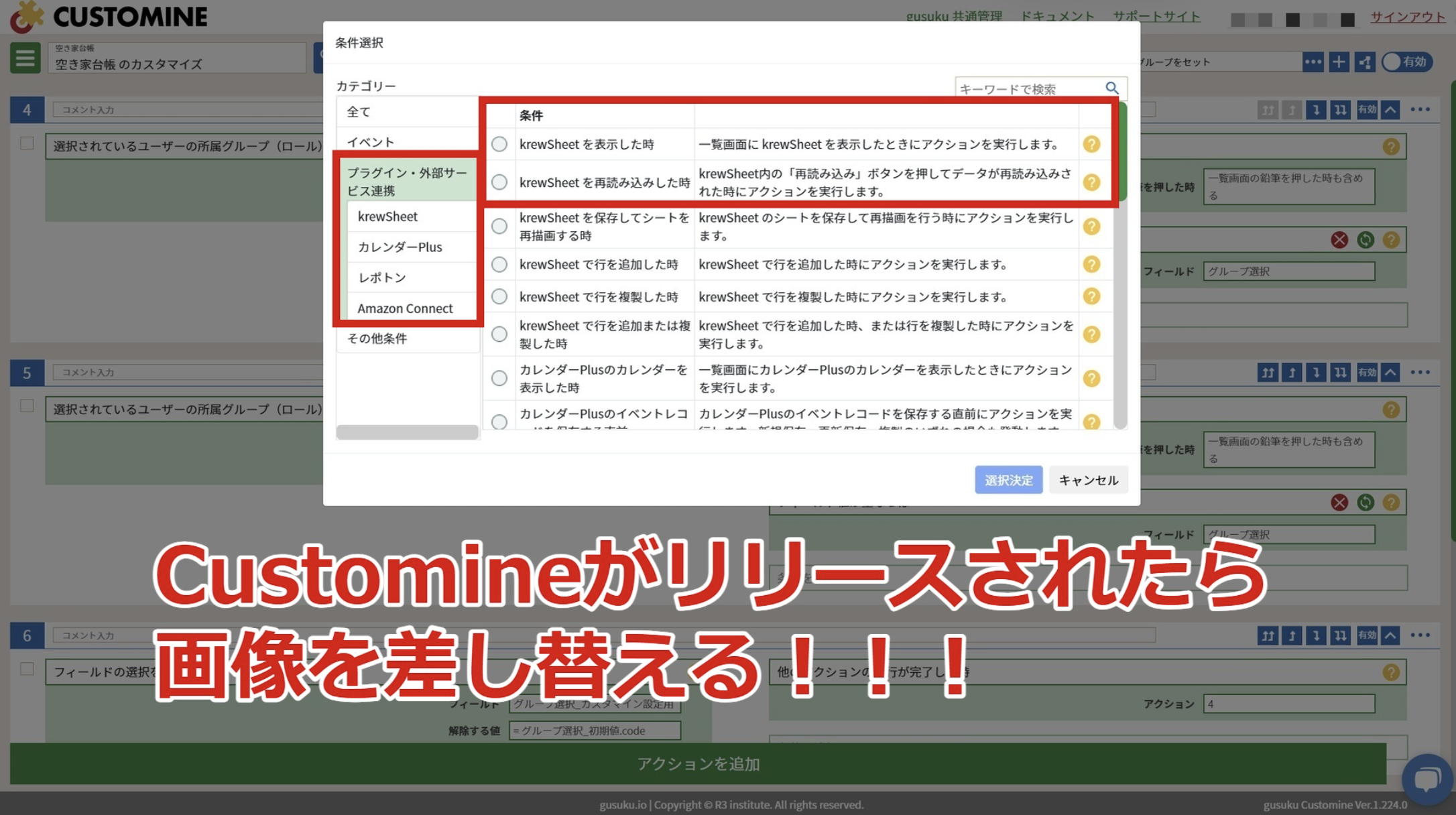Toggle the 有効 switch in top toolbar
This screenshot has height=815, width=1456.
tap(1406, 62)
